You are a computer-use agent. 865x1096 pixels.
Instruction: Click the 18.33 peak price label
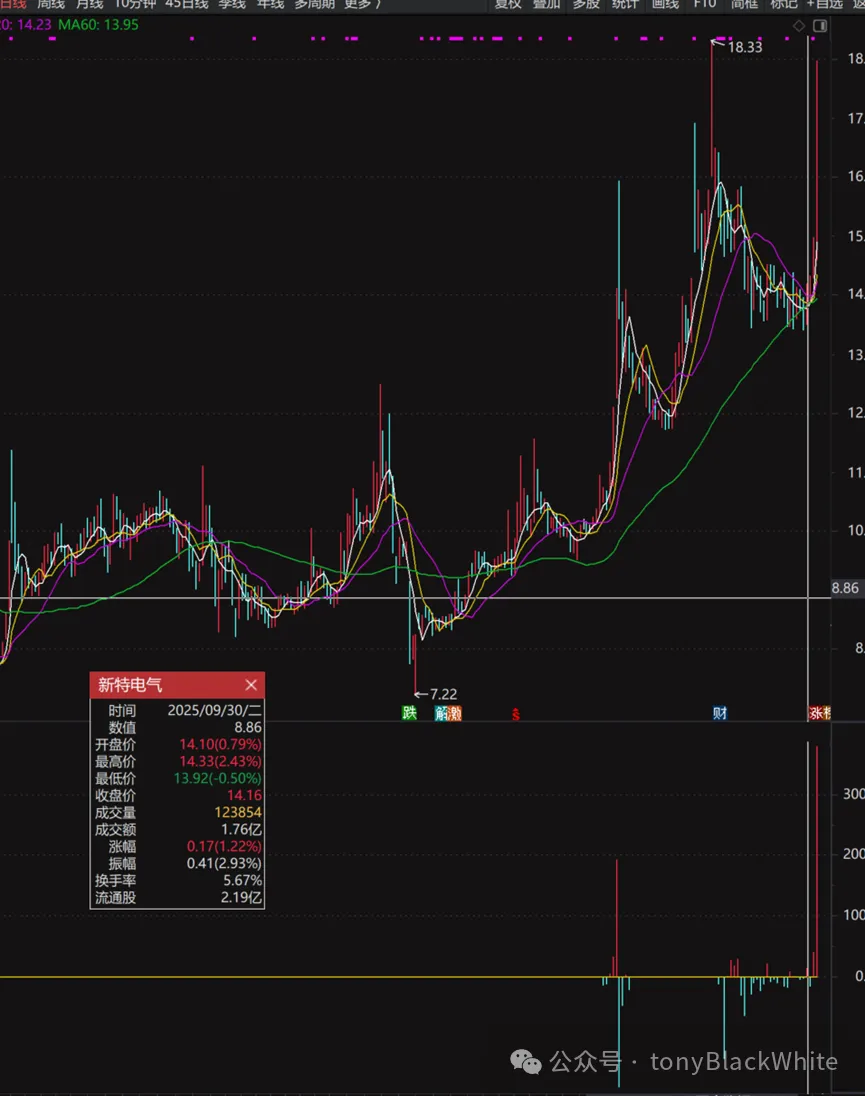coord(744,47)
